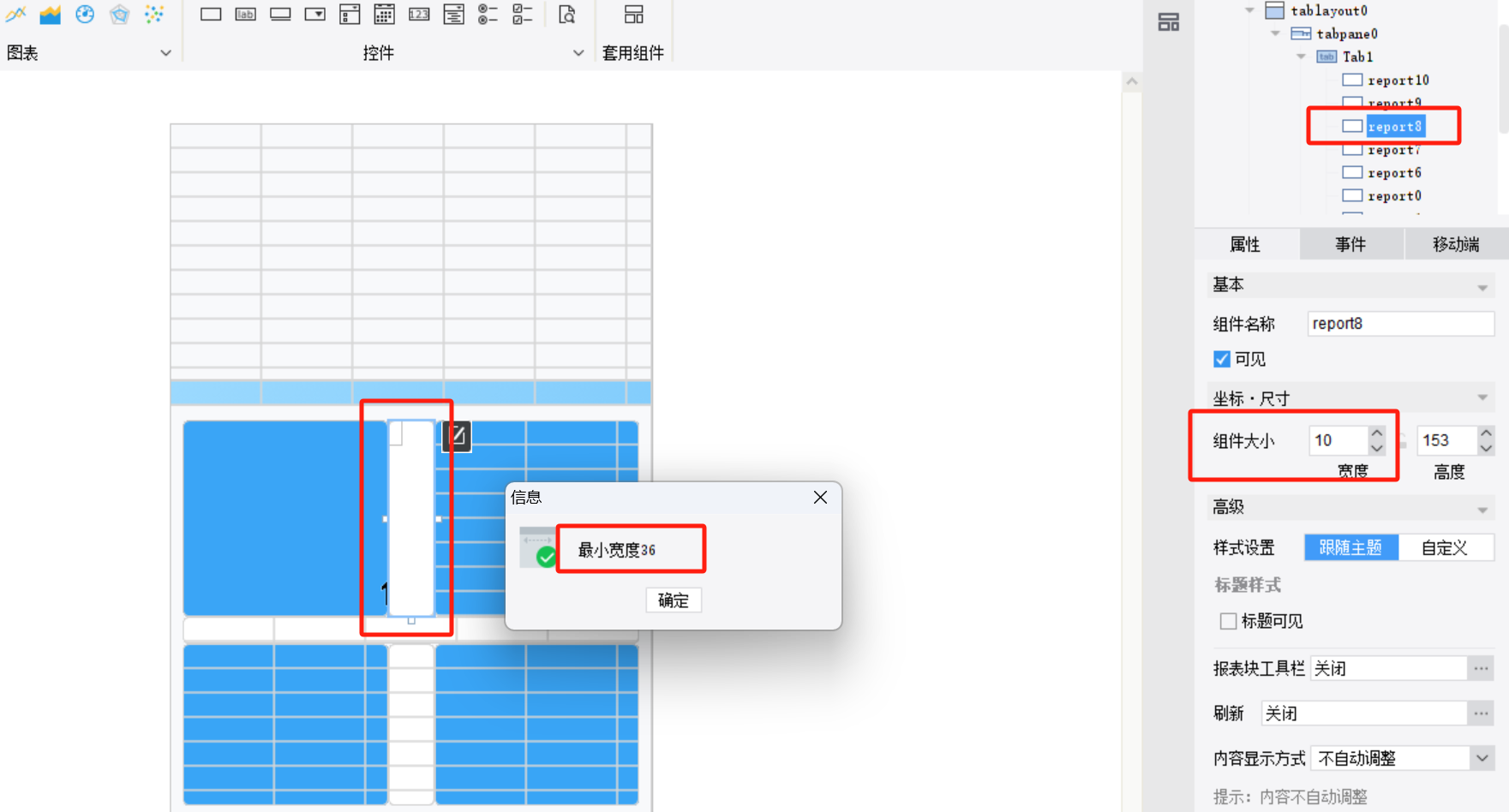Open 刷新 settings ellipsis button
The height and width of the screenshot is (812, 1509).
(x=1481, y=713)
